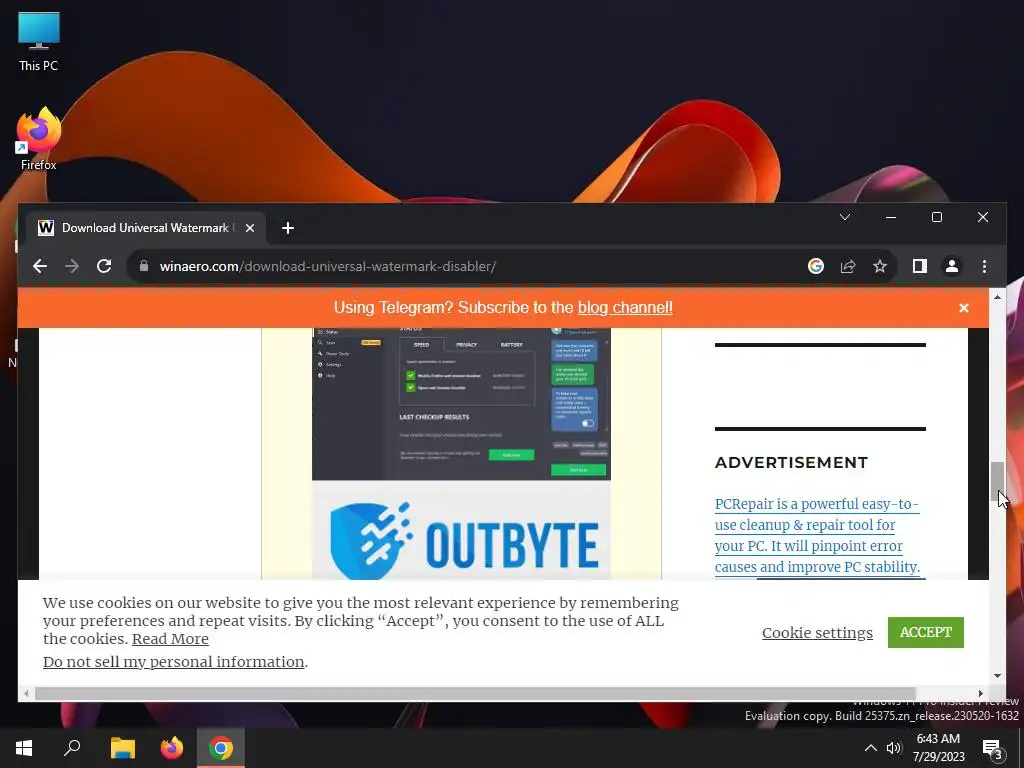Expand the tab search chevron

point(845,217)
